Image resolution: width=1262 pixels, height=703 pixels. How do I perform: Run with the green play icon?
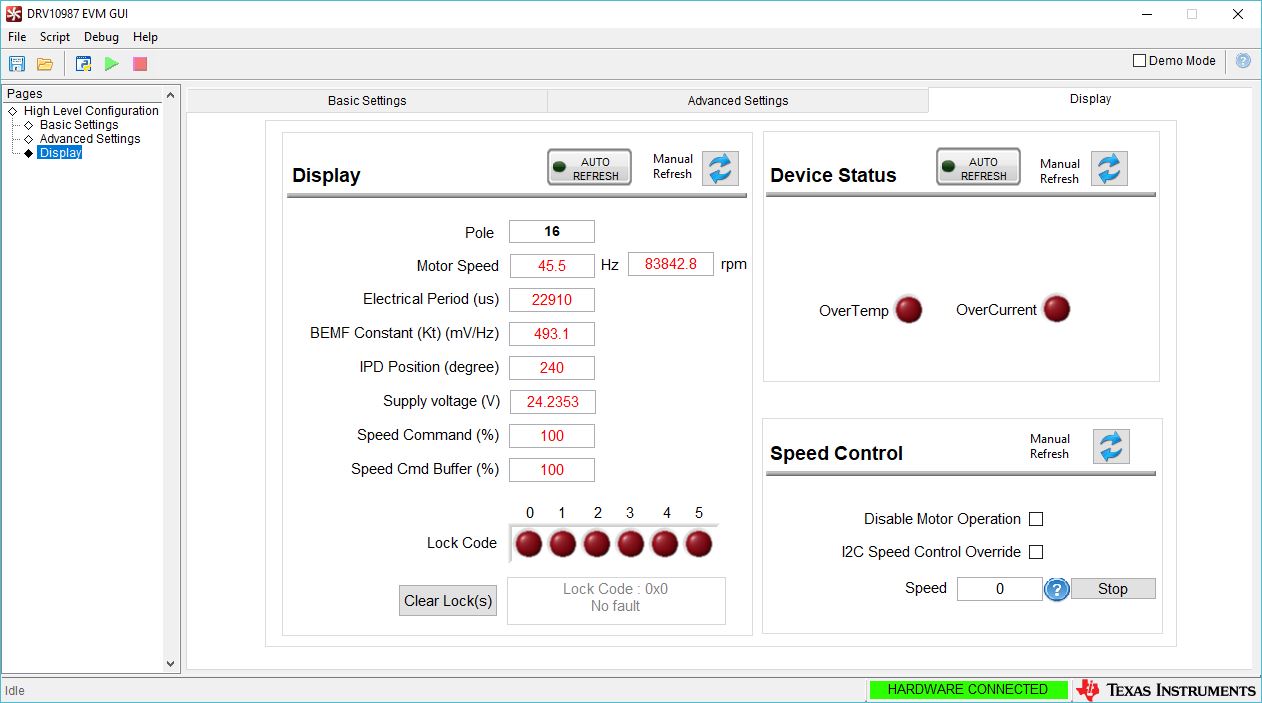pos(112,64)
